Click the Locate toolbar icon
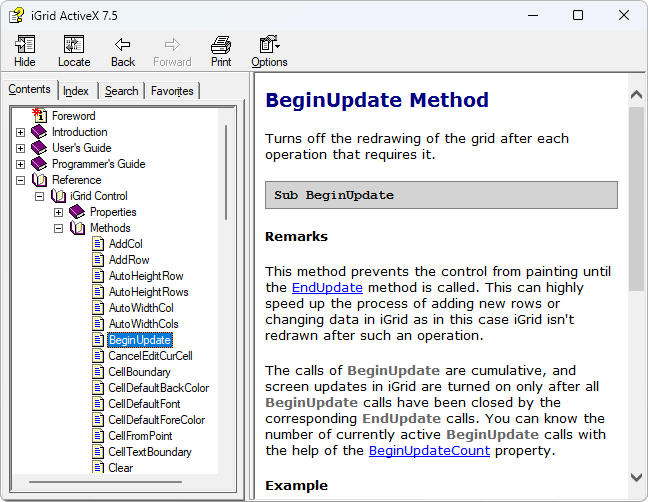 point(74,44)
